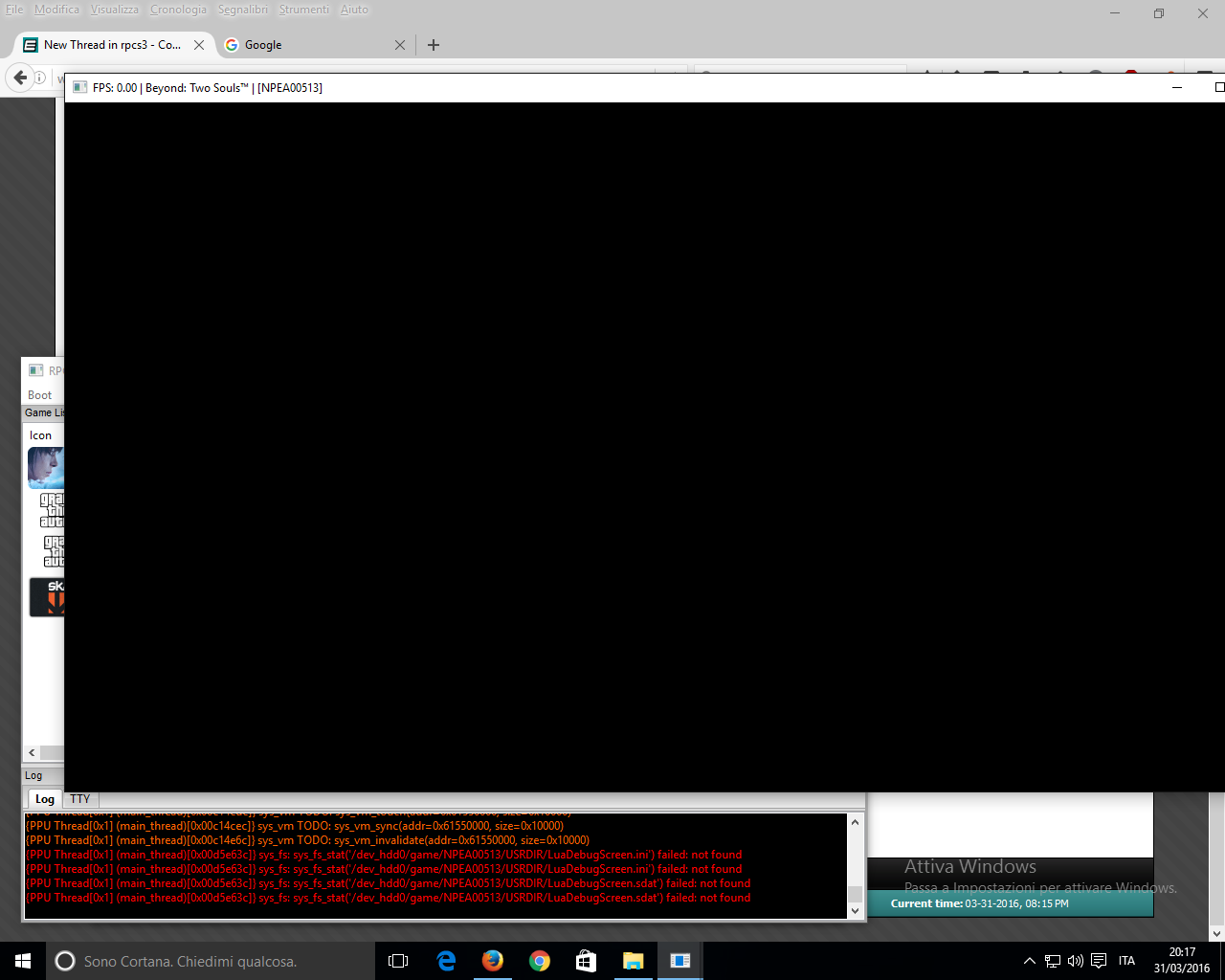
Task: Close the Google browser tab
Action: (x=400, y=45)
